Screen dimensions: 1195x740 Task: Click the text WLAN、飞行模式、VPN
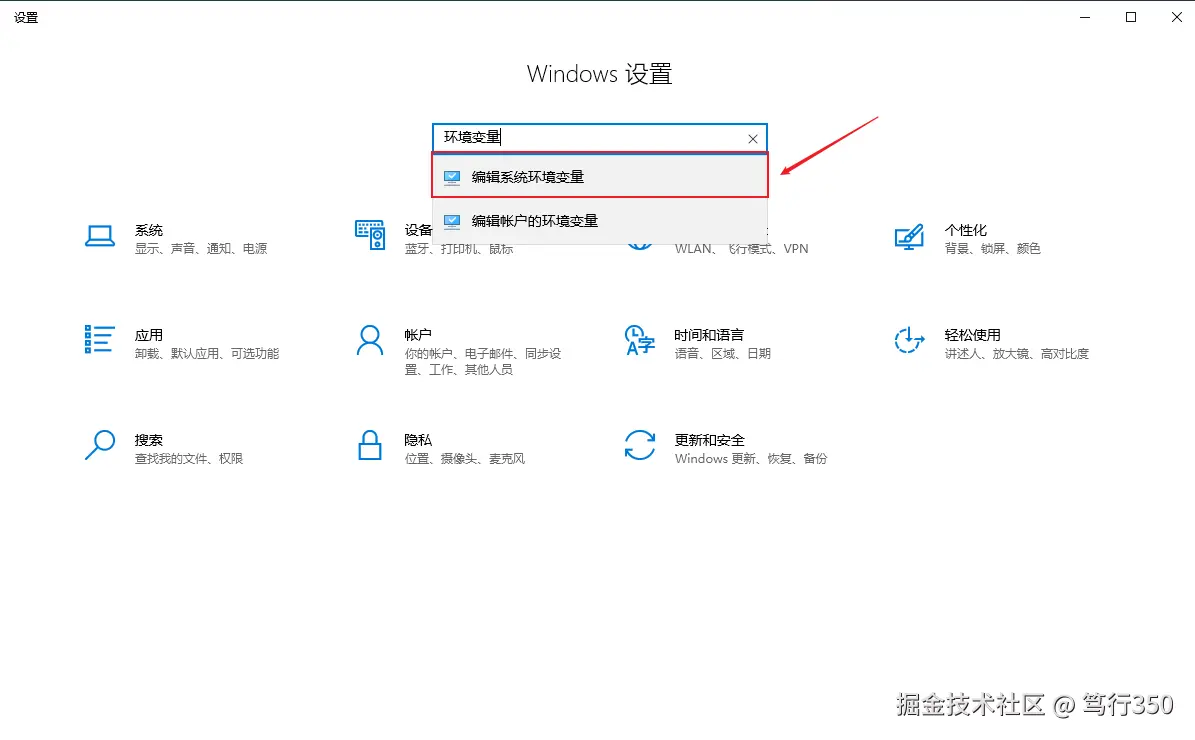click(741, 248)
